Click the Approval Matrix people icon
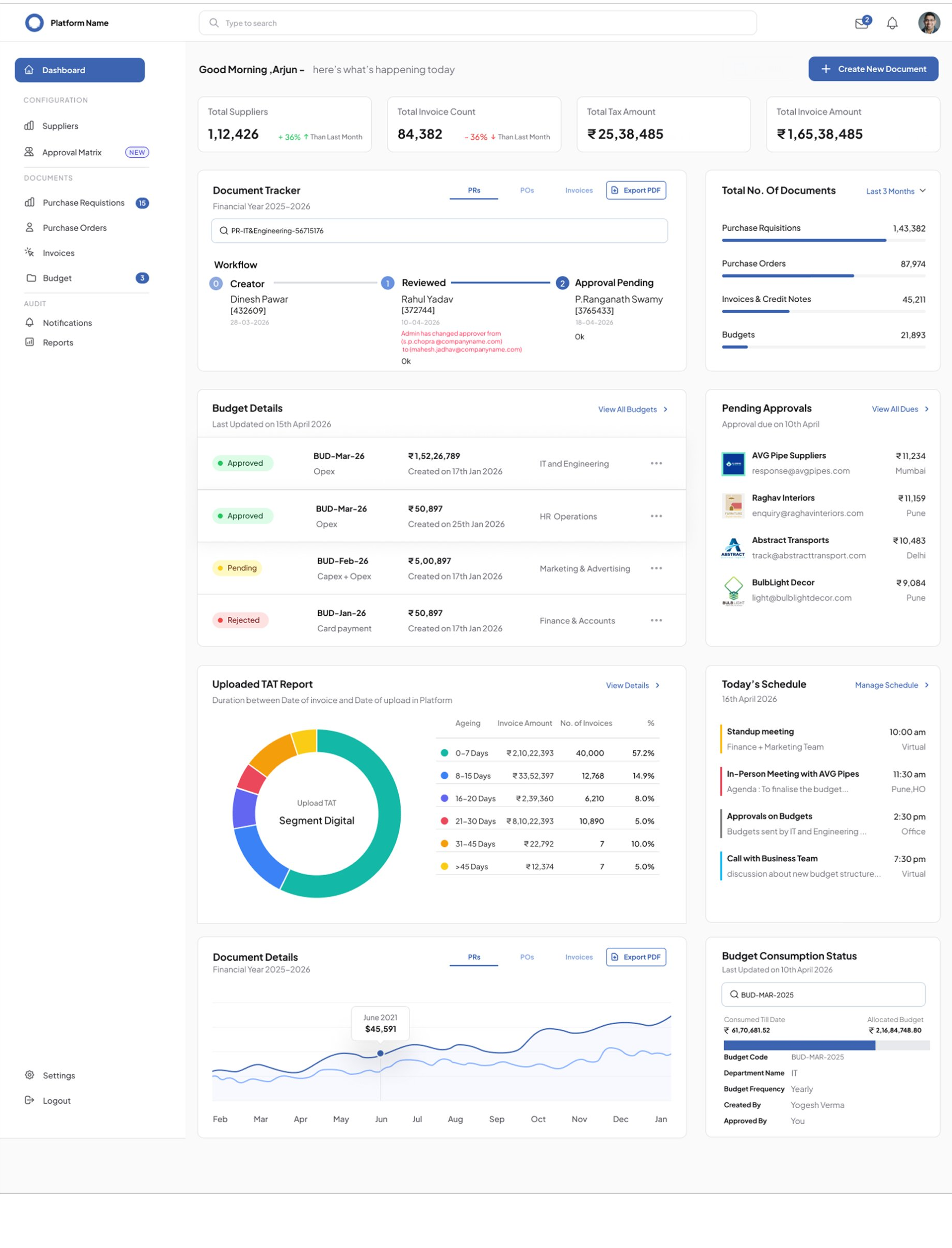 (29, 152)
